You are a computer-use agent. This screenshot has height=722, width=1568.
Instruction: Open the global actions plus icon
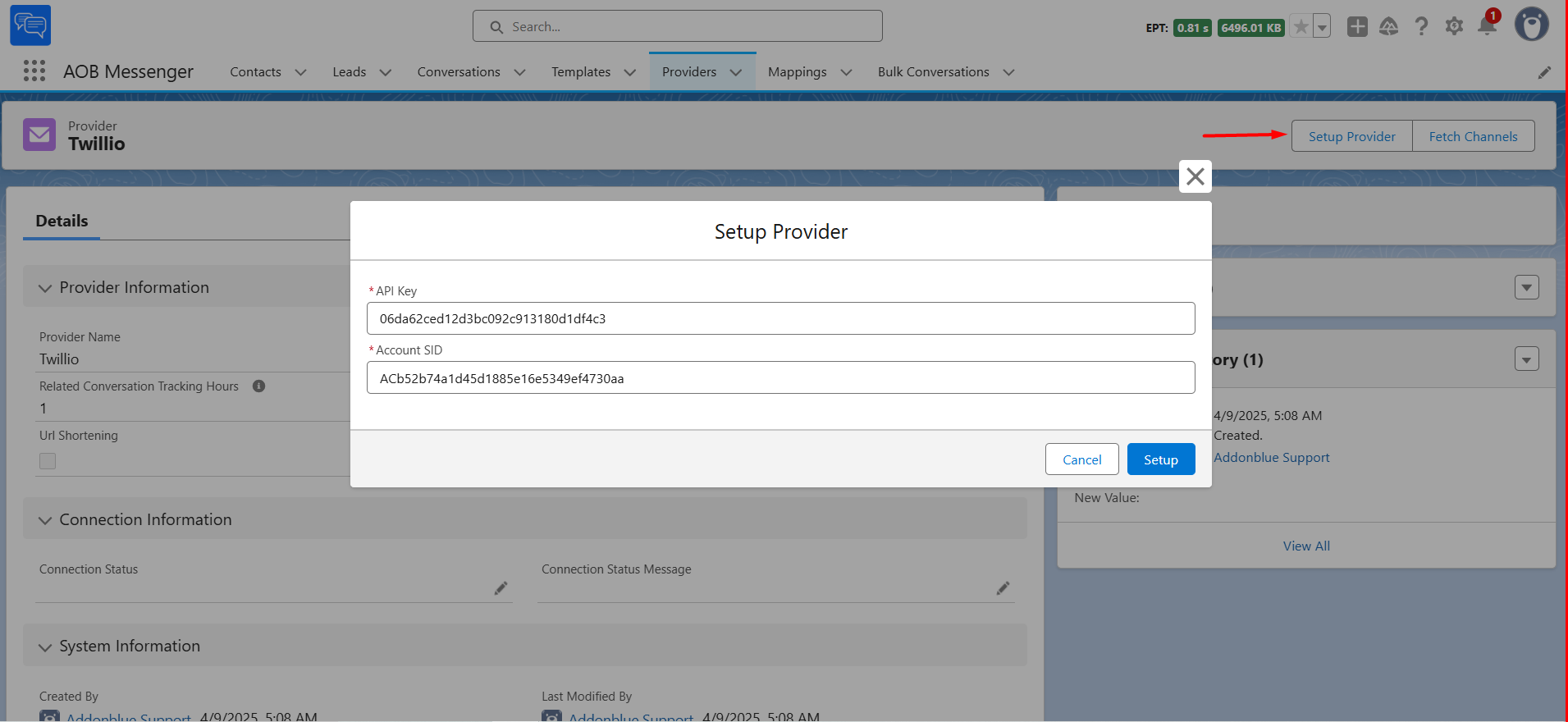point(1357,27)
